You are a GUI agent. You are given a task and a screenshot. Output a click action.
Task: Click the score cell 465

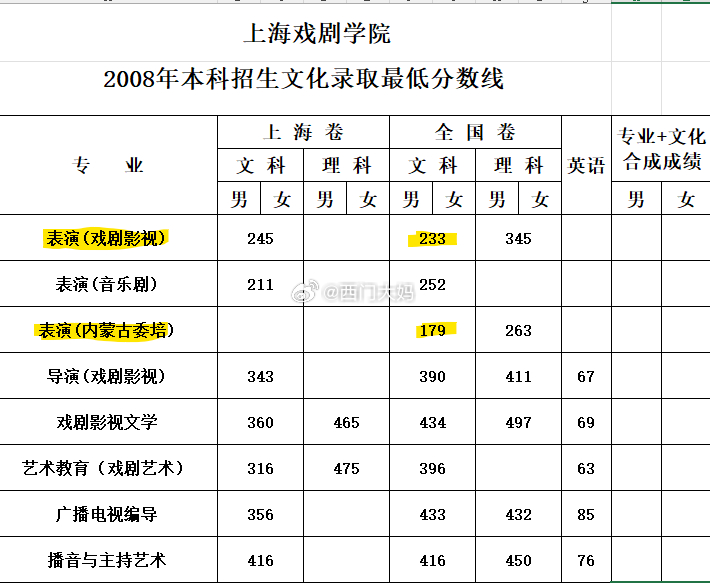pos(346,422)
